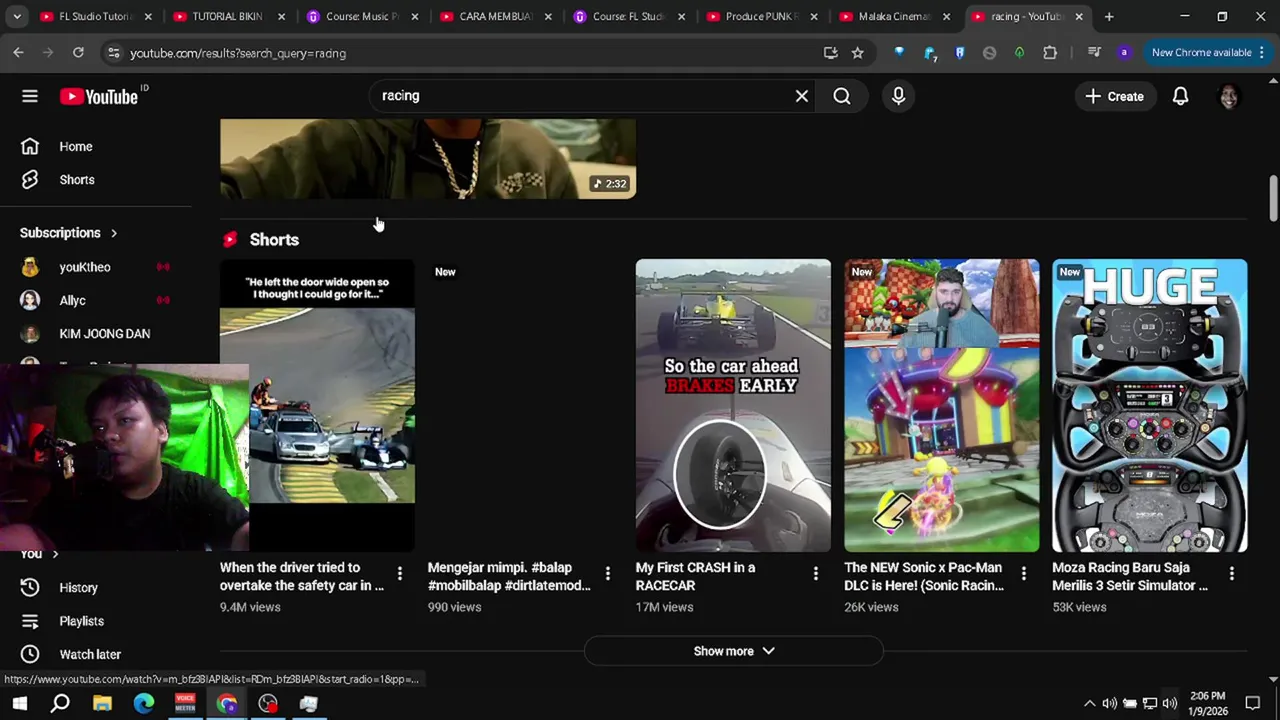Open options for the safety car Short
This screenshot has width=1280, height=720.
[x=399, y=573]
